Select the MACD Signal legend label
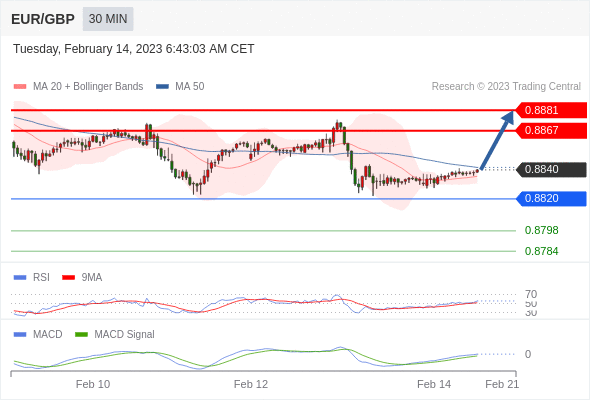Screen dimensions: 590x400 [125, 335]
